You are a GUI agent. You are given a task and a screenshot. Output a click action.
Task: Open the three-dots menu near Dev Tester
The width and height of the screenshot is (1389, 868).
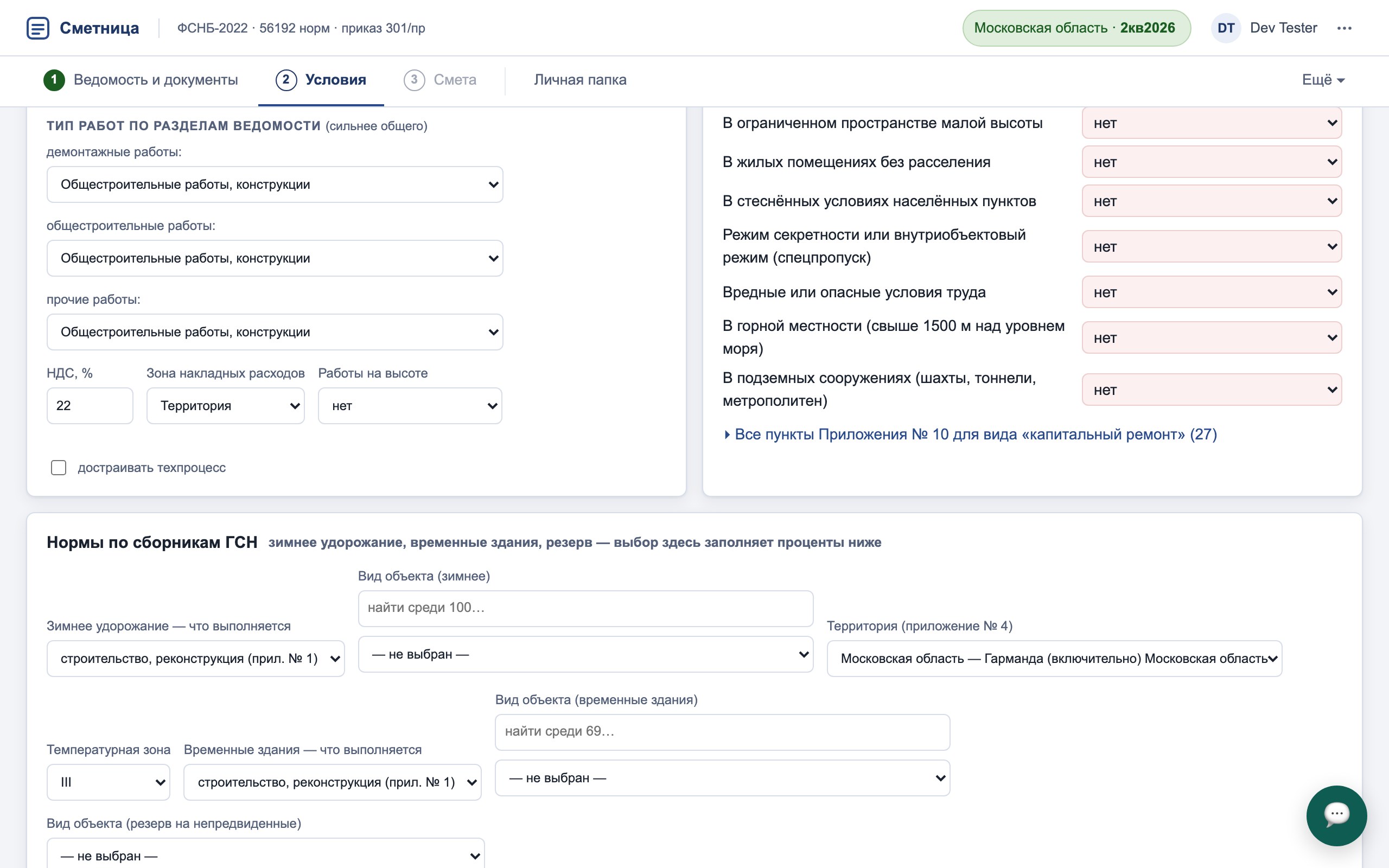click(1344, 28)
